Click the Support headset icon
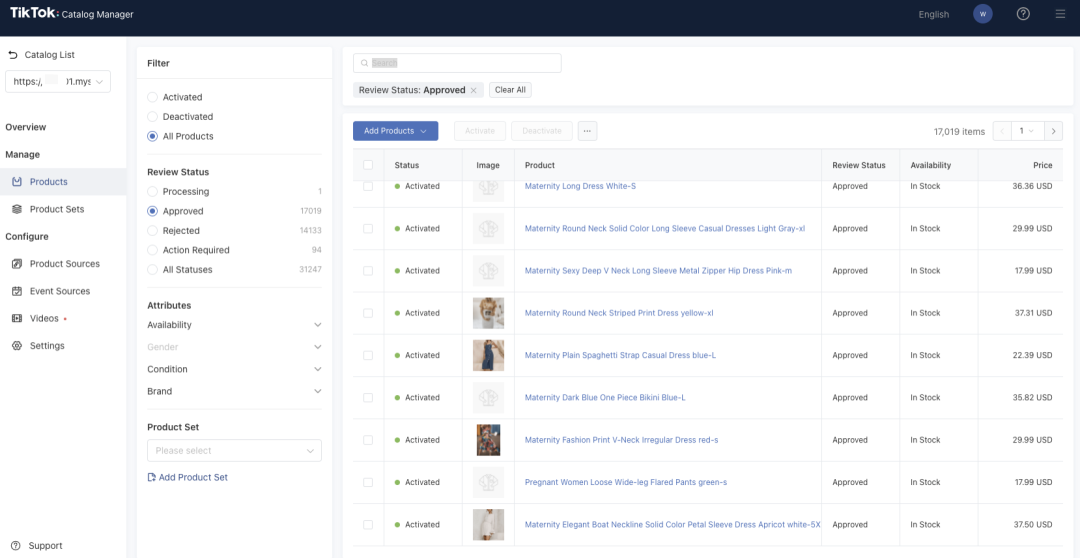This screenshot has height=558, width=1080. pyautogui.click(x=14, y=546)
